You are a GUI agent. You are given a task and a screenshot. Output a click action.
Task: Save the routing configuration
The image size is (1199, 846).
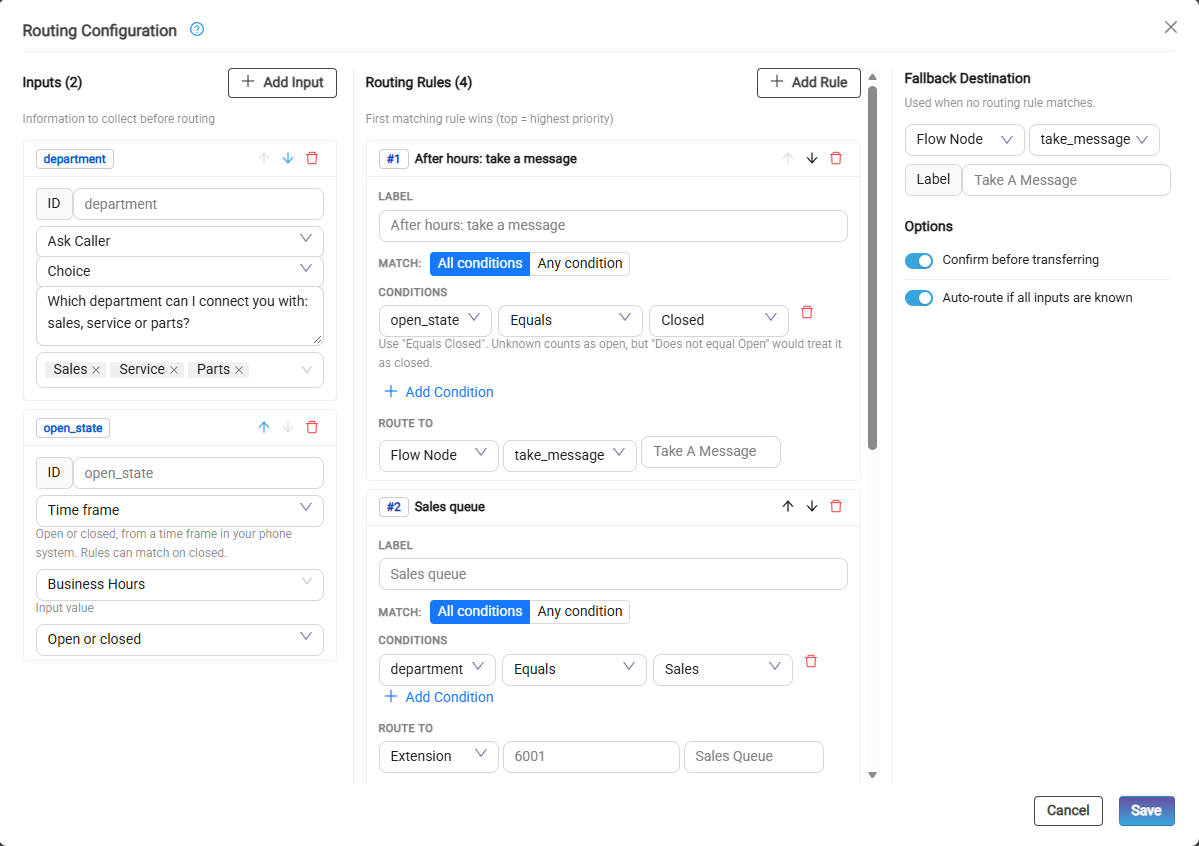coord(1146,811)
